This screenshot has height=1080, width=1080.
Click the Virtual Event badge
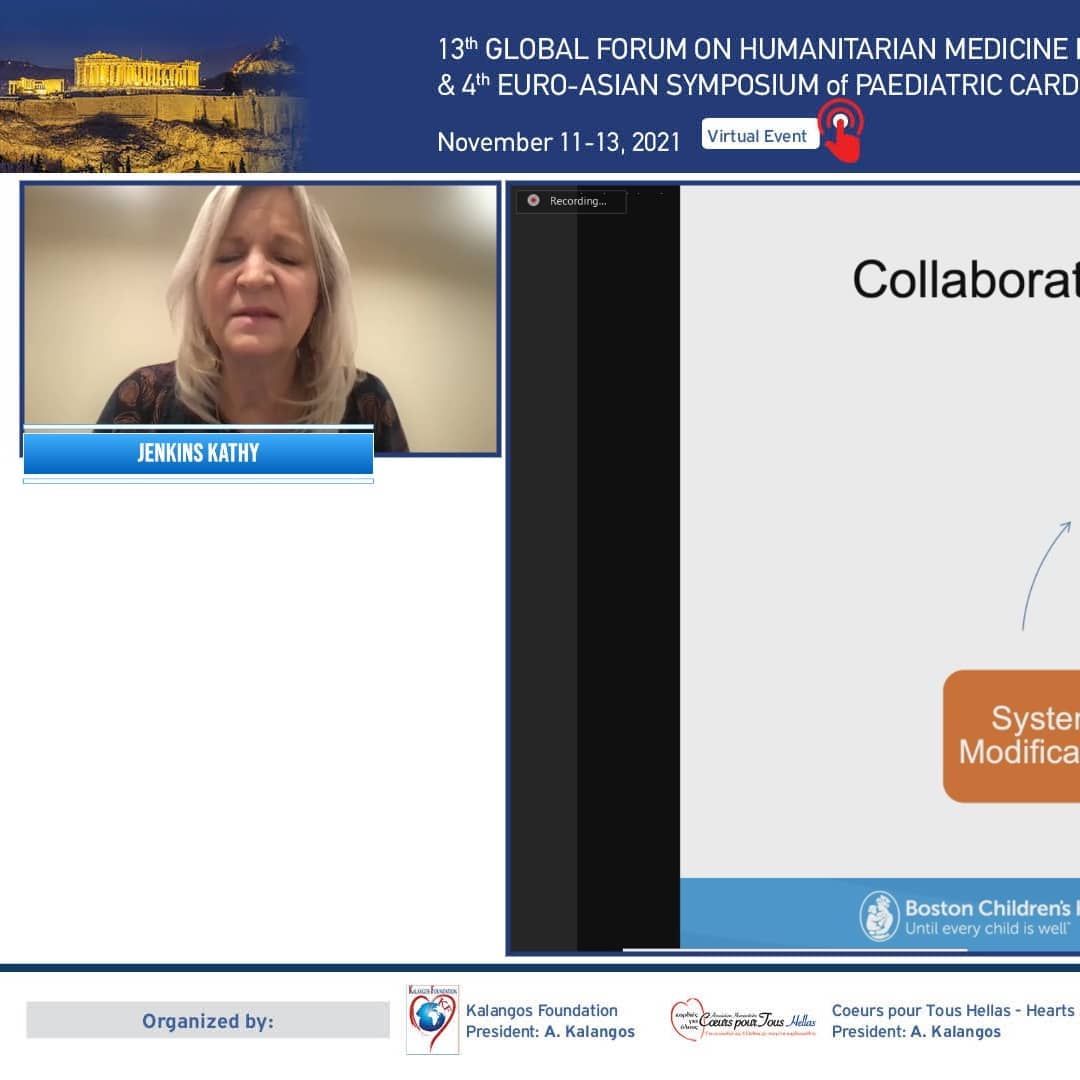coord(759,136)
